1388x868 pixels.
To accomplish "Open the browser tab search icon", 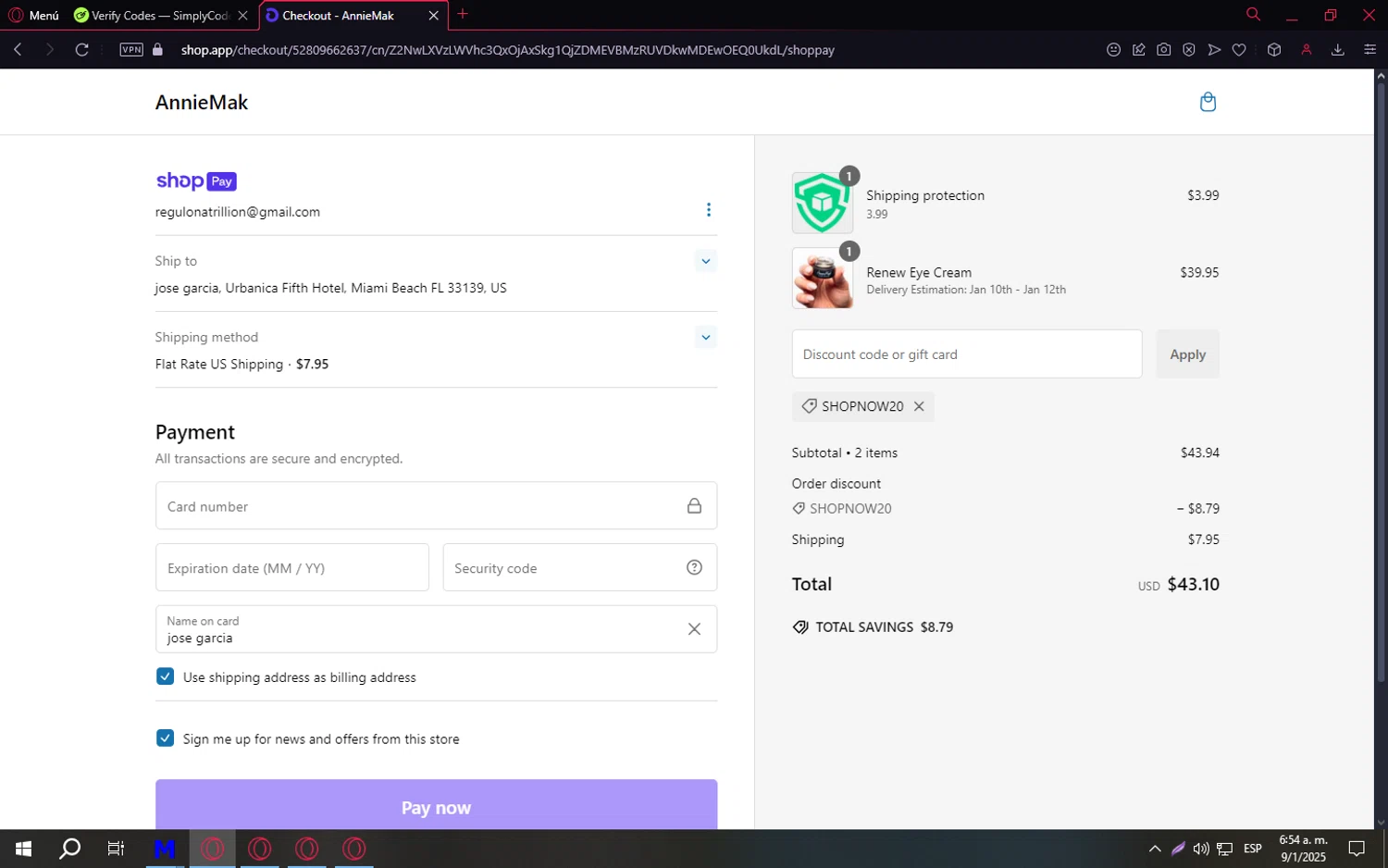I will pos(1253,15).
